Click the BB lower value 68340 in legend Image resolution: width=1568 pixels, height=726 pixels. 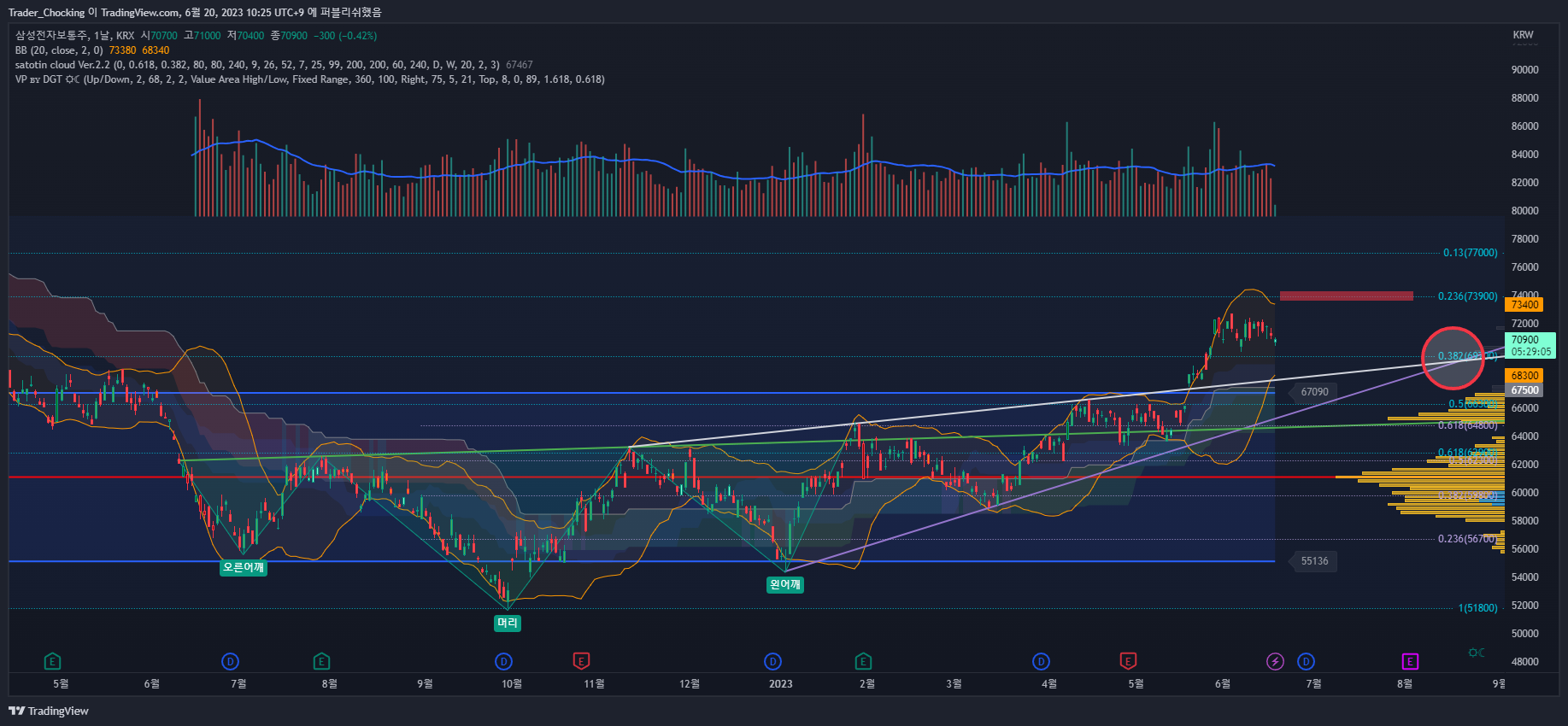tap(156, 50)
